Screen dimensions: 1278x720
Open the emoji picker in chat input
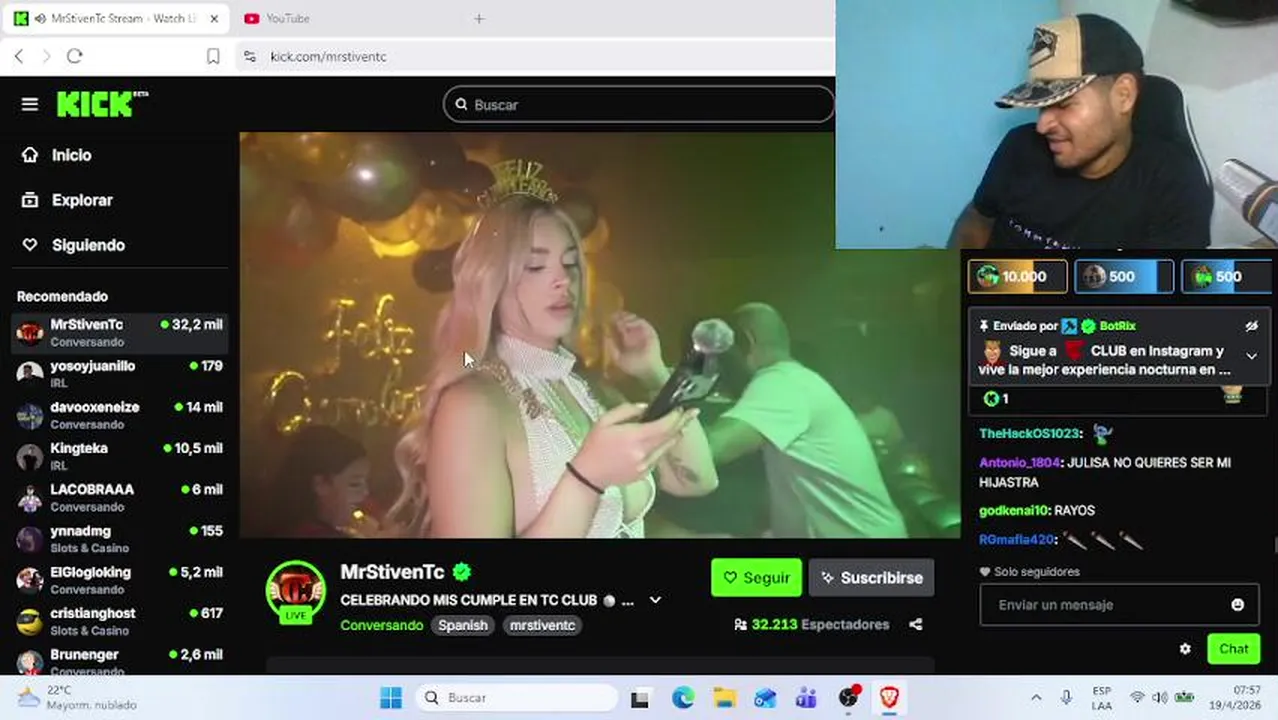[x=1237, y=604]
